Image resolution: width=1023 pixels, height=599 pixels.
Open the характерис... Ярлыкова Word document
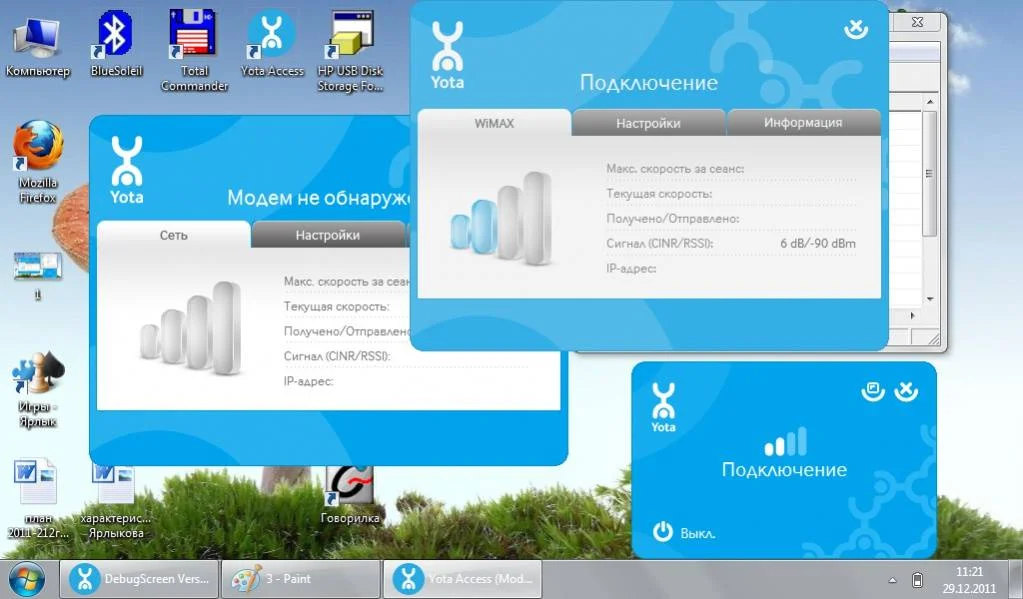(x=115, y=501)
